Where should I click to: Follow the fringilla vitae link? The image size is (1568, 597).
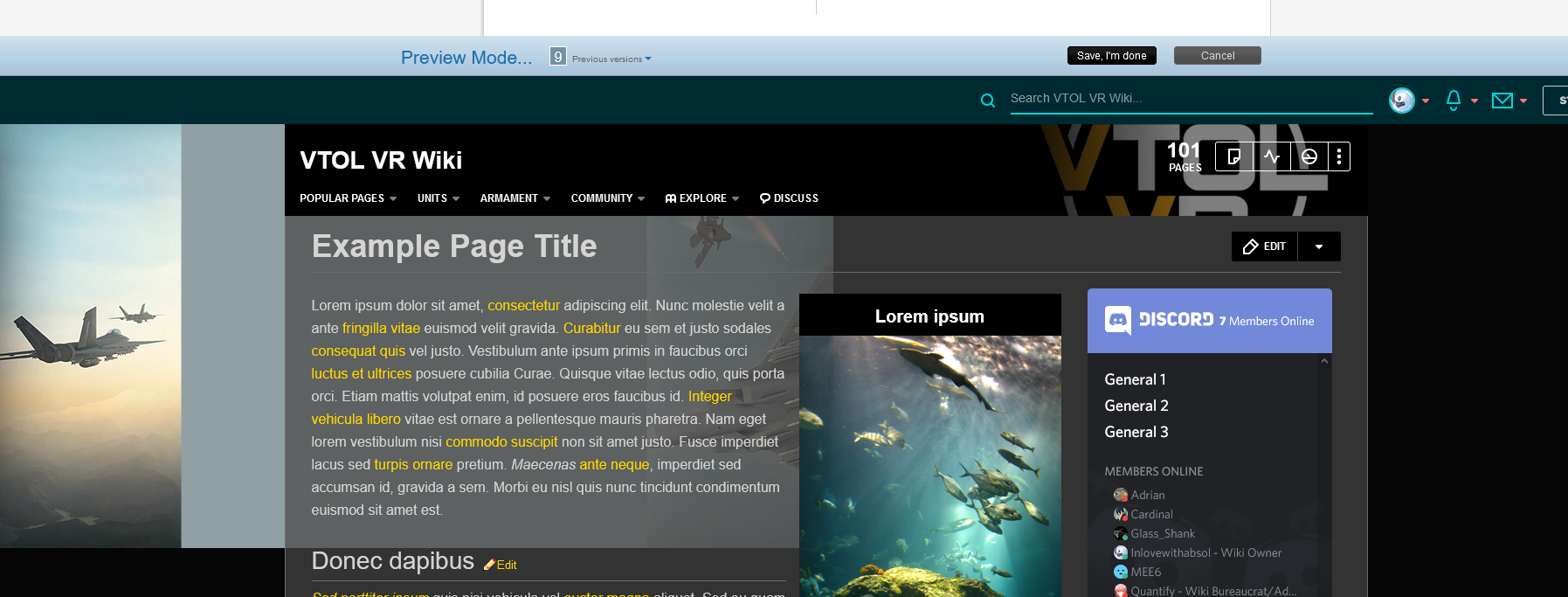(x=381, y=329)
